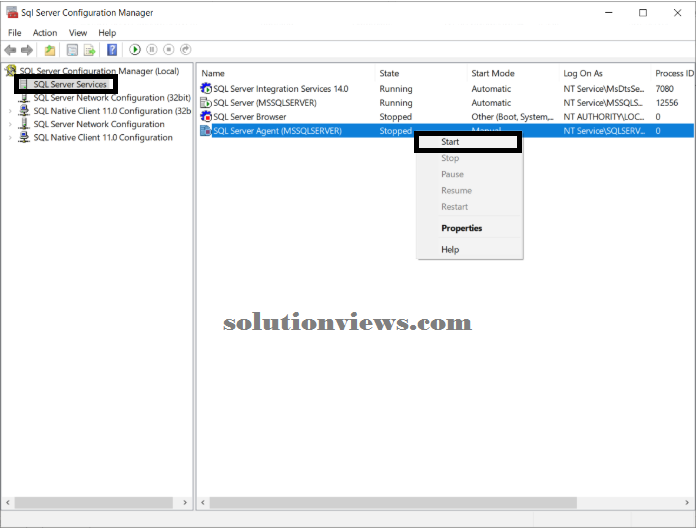
Task: Click the left pane's scroll-right arrow
Action: pyautogui.click(x=185, y=502)
